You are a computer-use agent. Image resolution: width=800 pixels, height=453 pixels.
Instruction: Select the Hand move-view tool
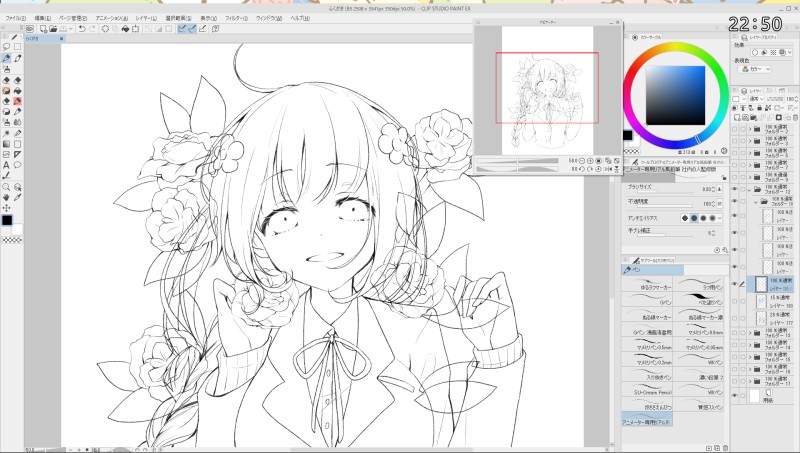click(7, 197)
